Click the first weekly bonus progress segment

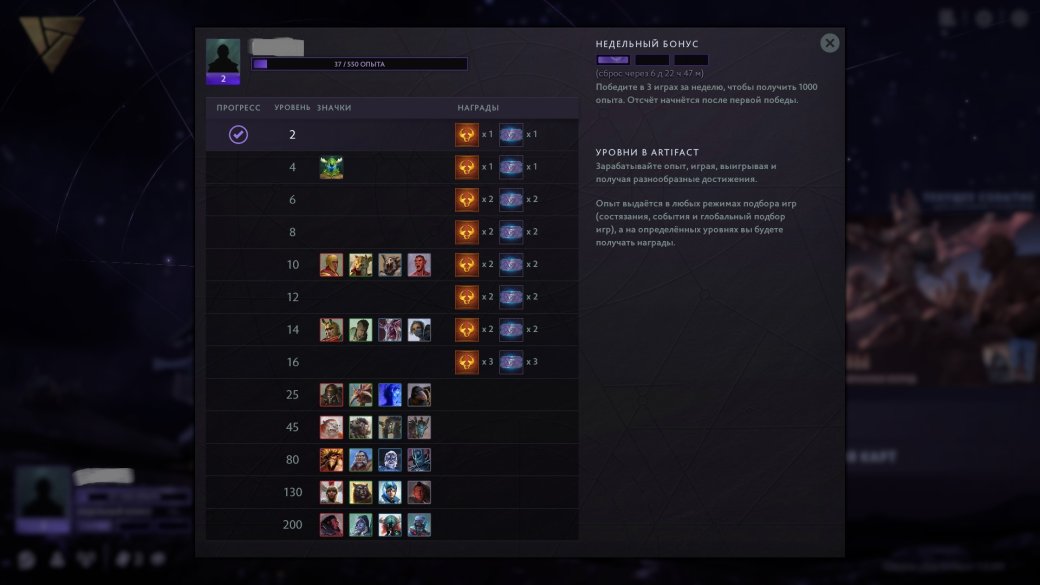tap(613, 60)
